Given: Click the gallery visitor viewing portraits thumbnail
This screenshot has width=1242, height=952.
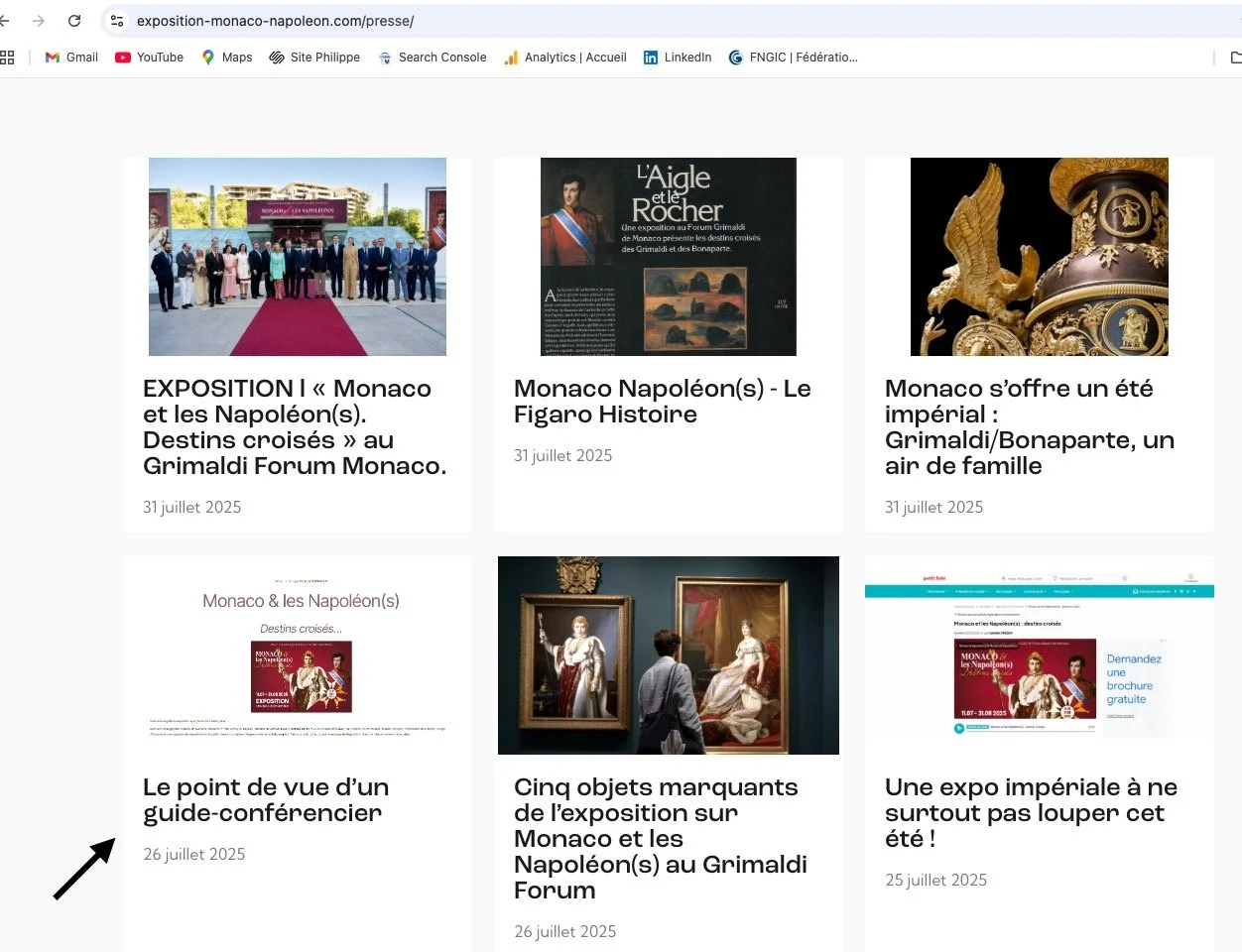Looking at the screenshot, I should pos(669,655).
